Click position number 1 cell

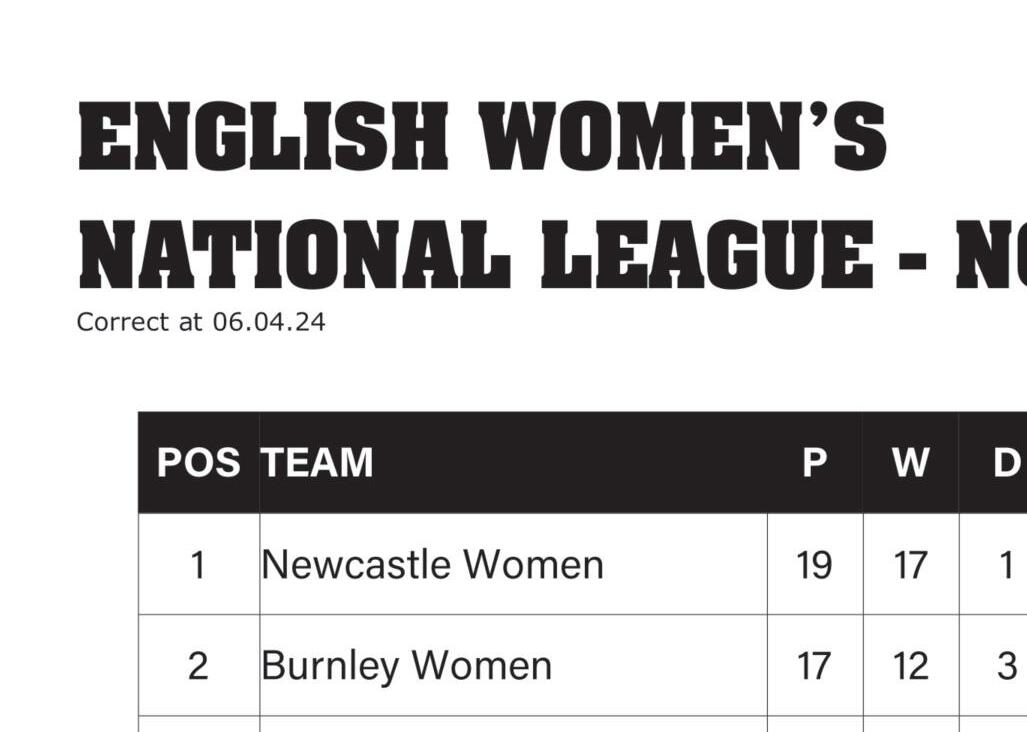coord(198,565)
